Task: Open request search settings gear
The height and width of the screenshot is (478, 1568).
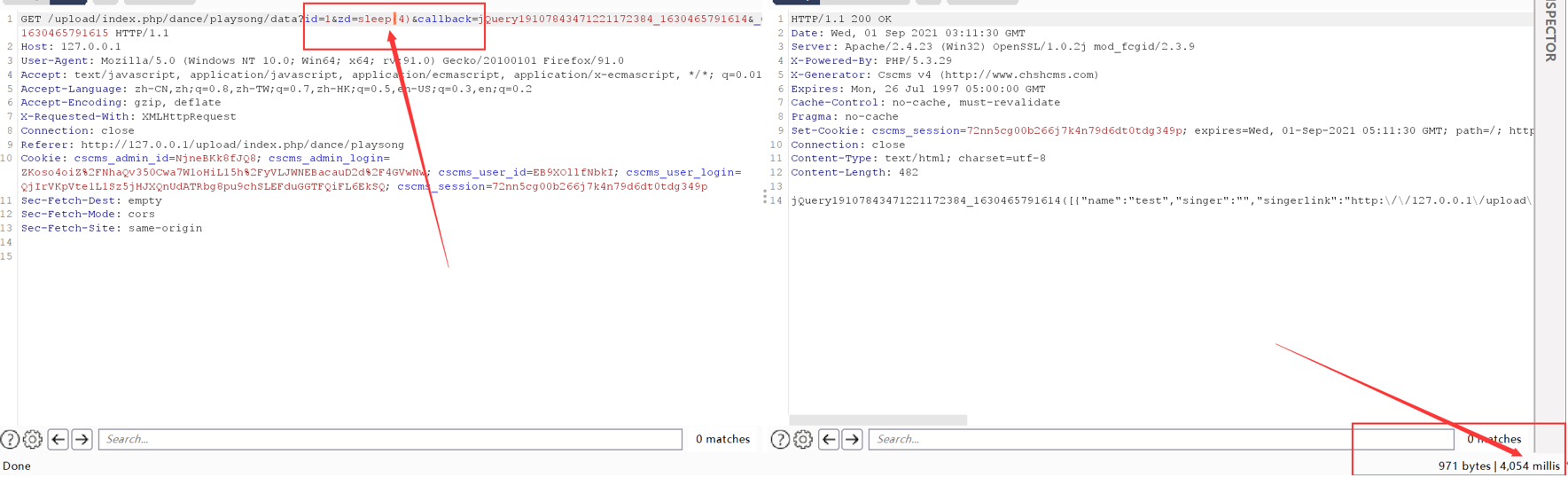Action: [33, 439]
